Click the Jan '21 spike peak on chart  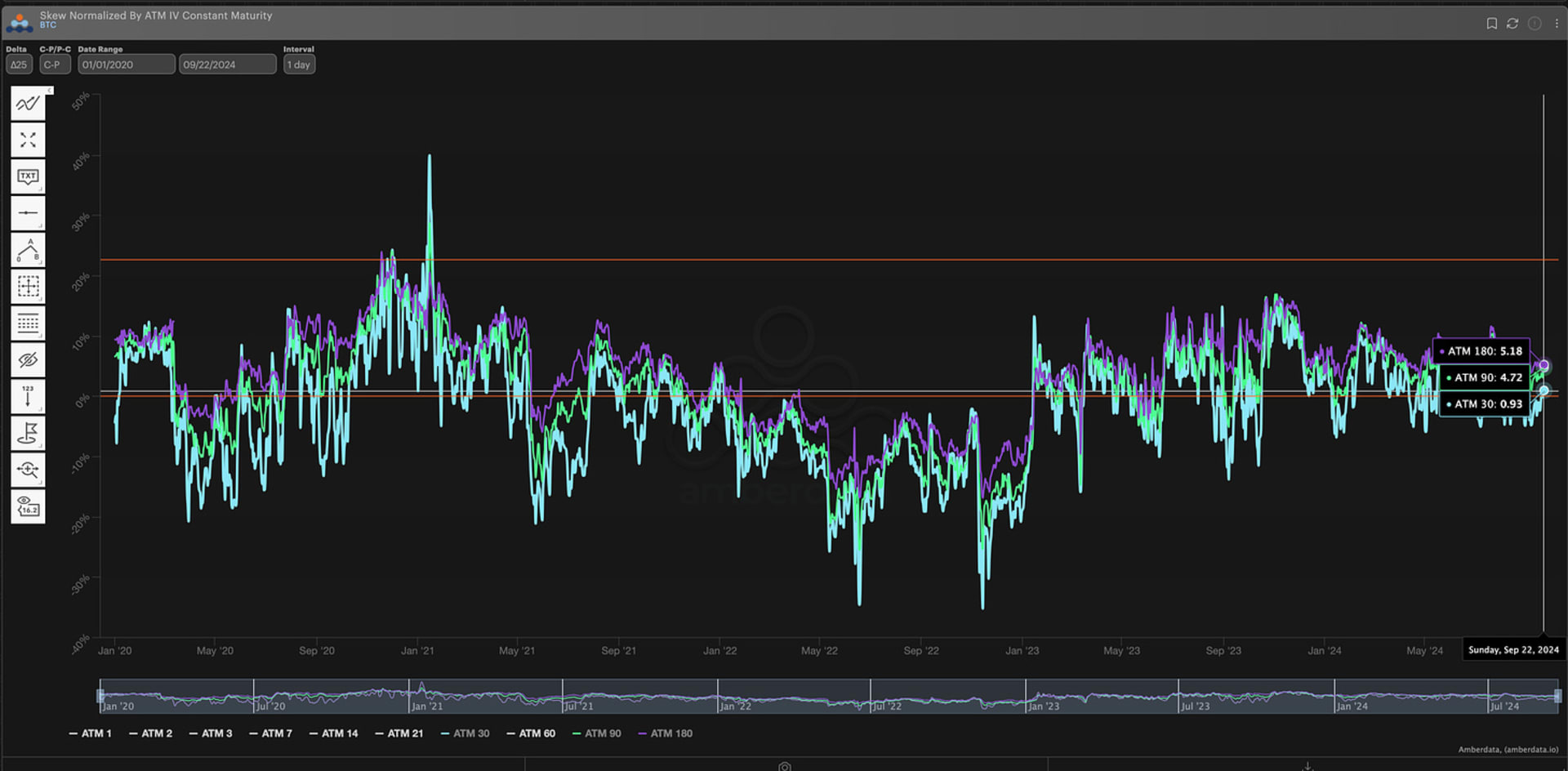(x=430, y=157)
